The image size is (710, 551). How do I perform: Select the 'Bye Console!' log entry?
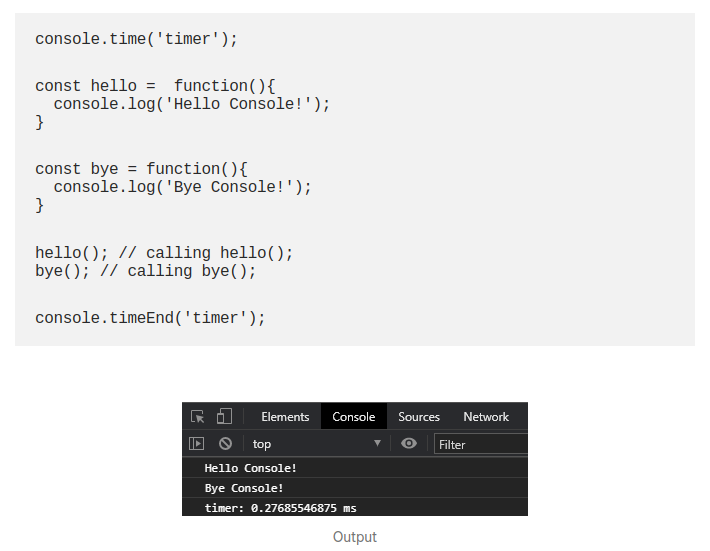244,488
